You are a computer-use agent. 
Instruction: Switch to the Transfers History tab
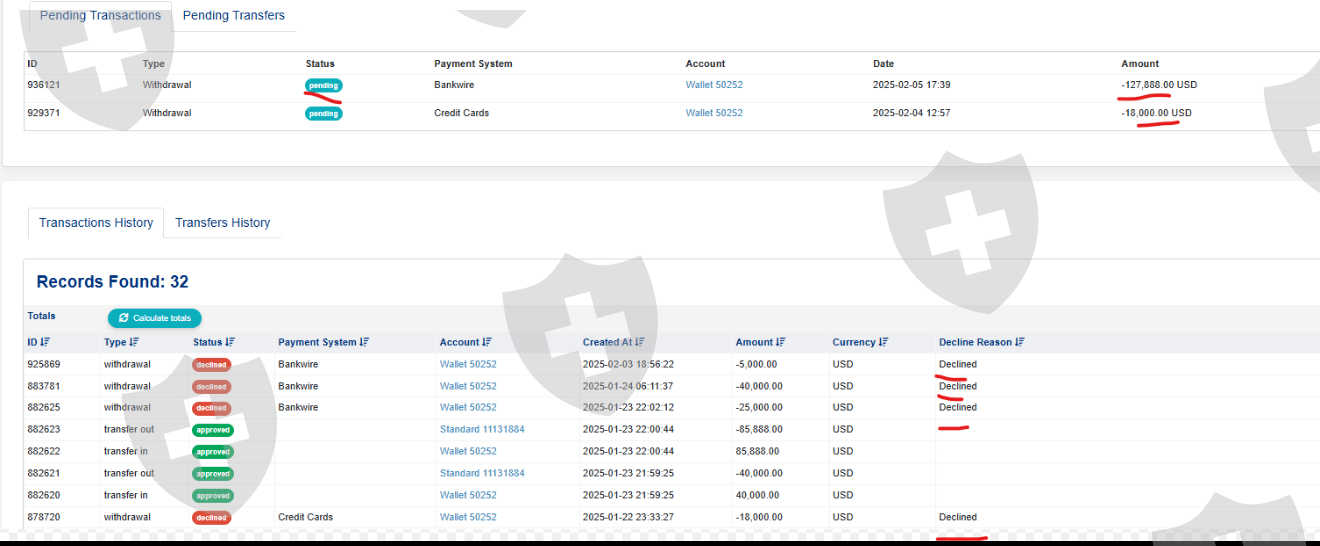(222, 222)
